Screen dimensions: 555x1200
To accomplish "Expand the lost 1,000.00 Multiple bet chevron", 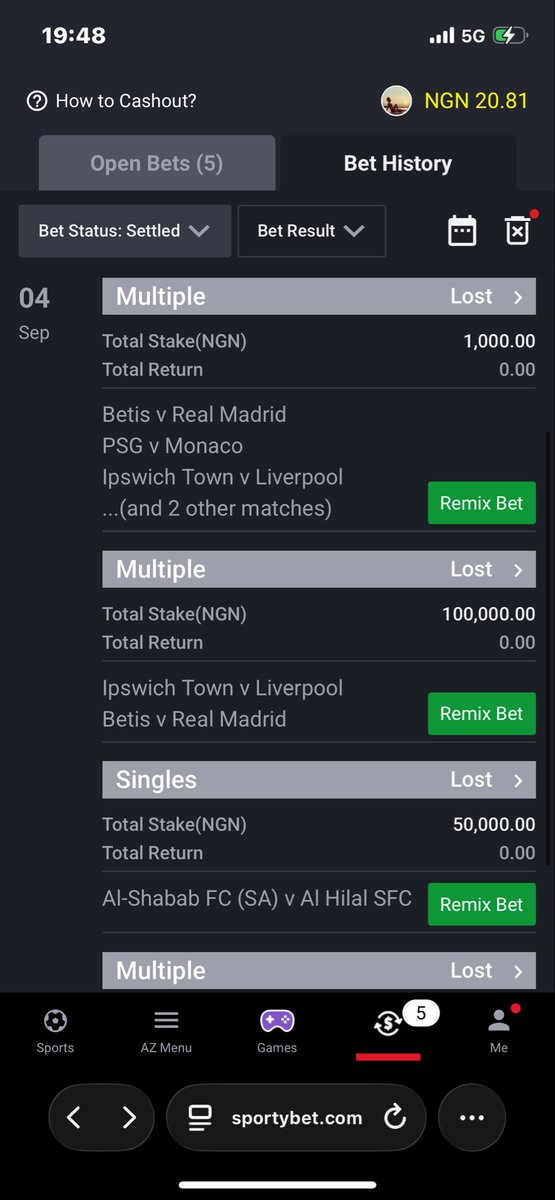I will click(x=518, y=297).
